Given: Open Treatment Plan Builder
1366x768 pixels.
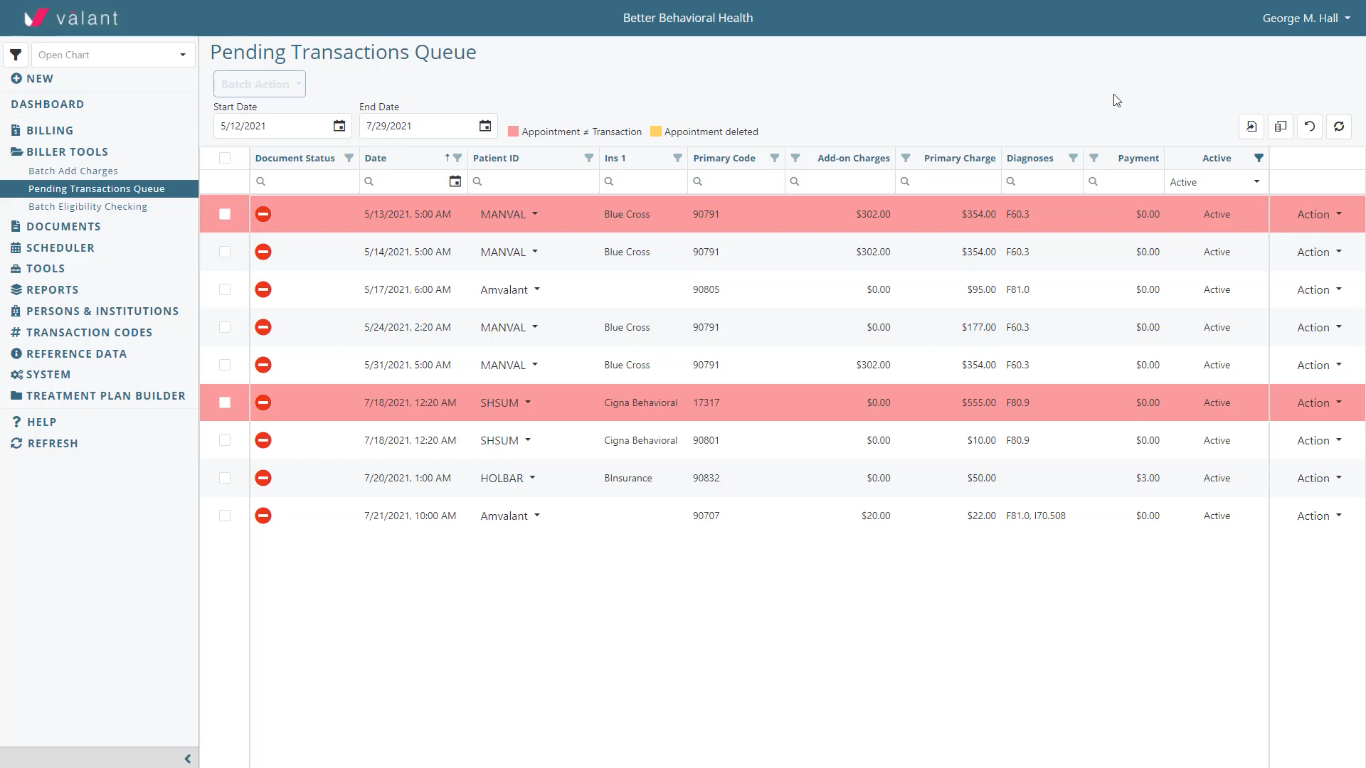Looking at the screenshot, I should click(98, 396).
